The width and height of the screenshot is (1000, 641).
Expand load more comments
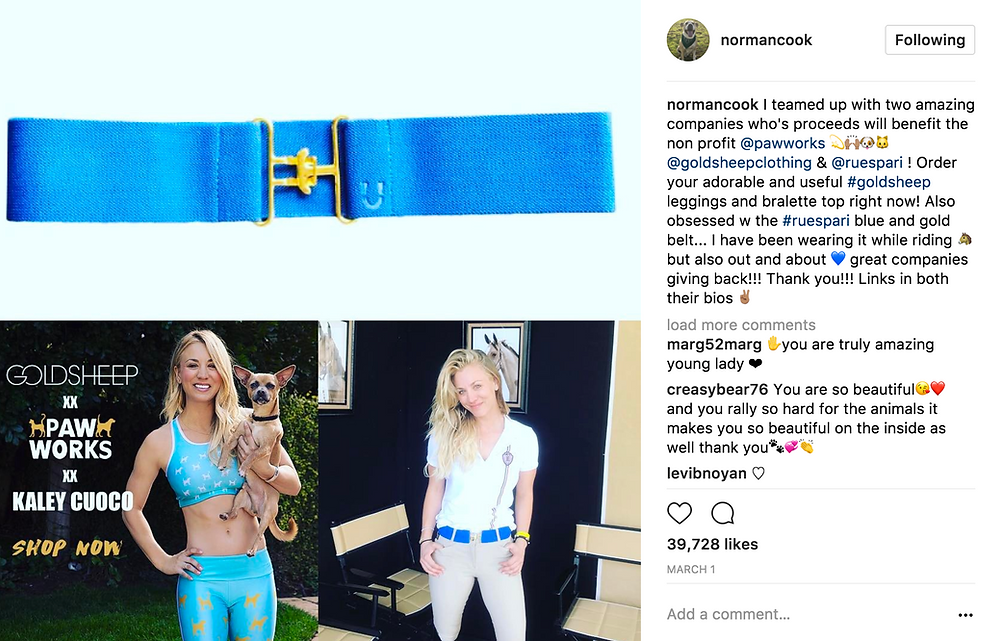[741, 325]
